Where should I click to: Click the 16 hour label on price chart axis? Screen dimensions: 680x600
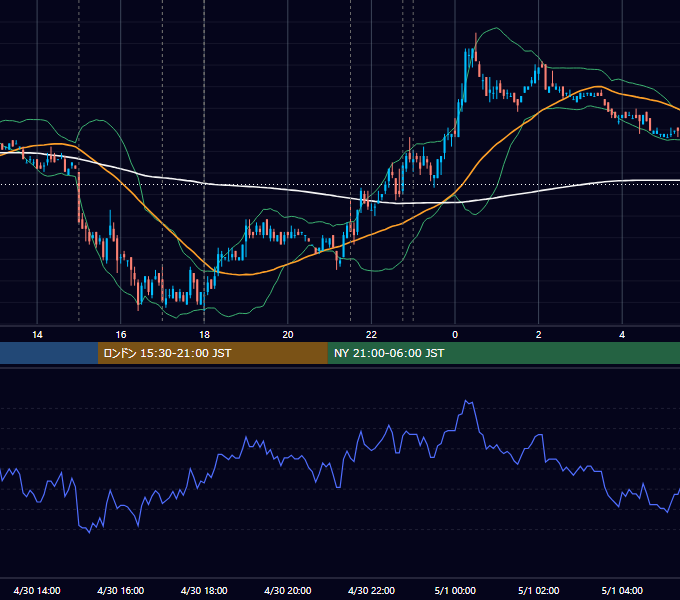121,335
